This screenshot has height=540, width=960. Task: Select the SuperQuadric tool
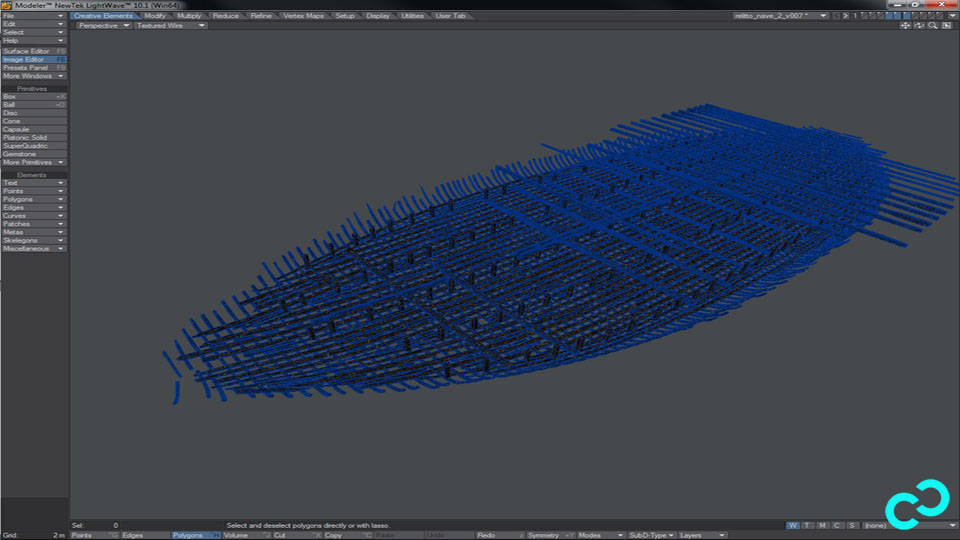tap(34, 146)
